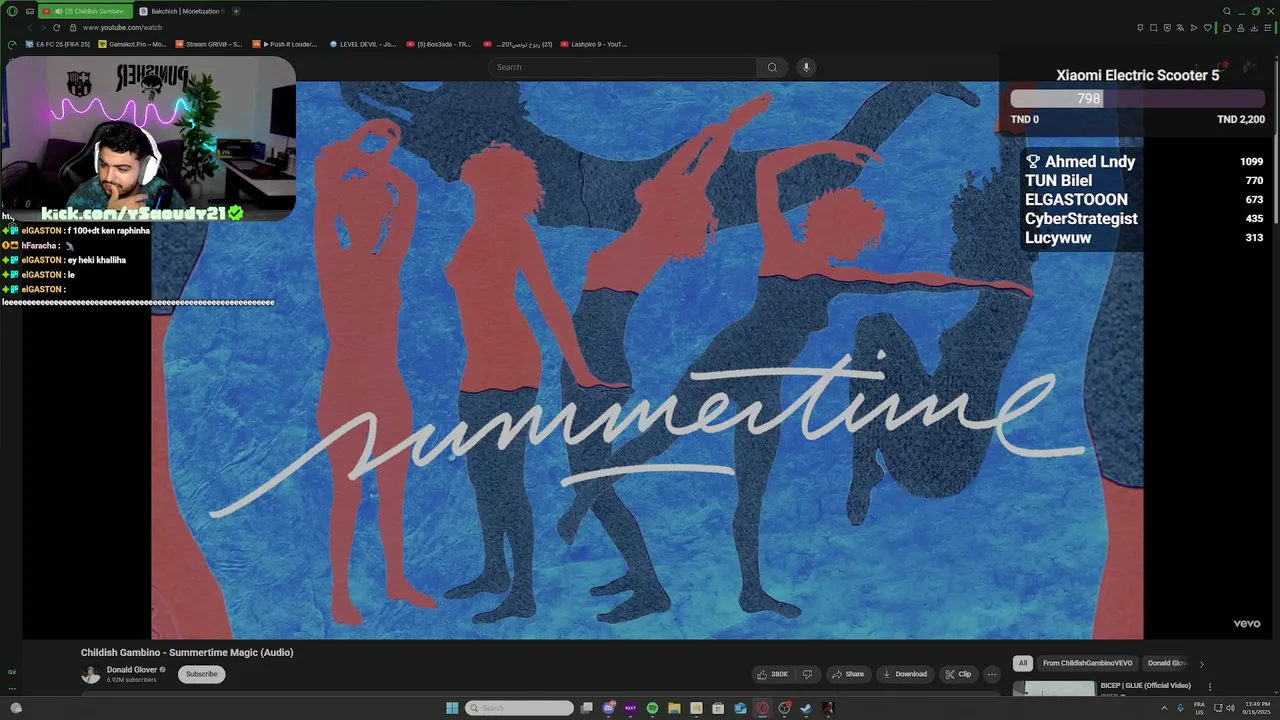Click the Donald Glover channel avatar
The image size is (1280, 720).
coord(91,674)
